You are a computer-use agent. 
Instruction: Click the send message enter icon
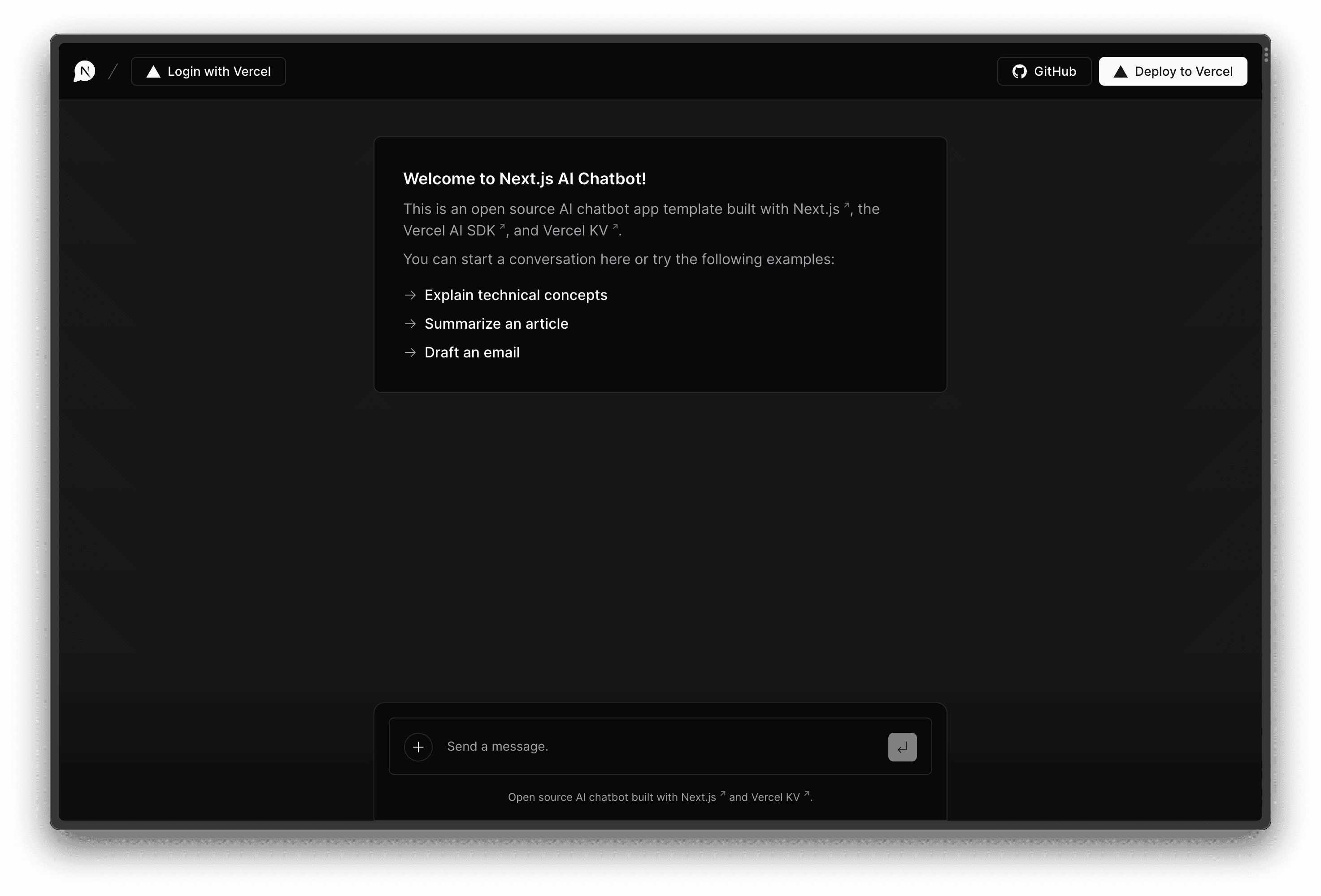pyautogui.click(x=902, y=747)
